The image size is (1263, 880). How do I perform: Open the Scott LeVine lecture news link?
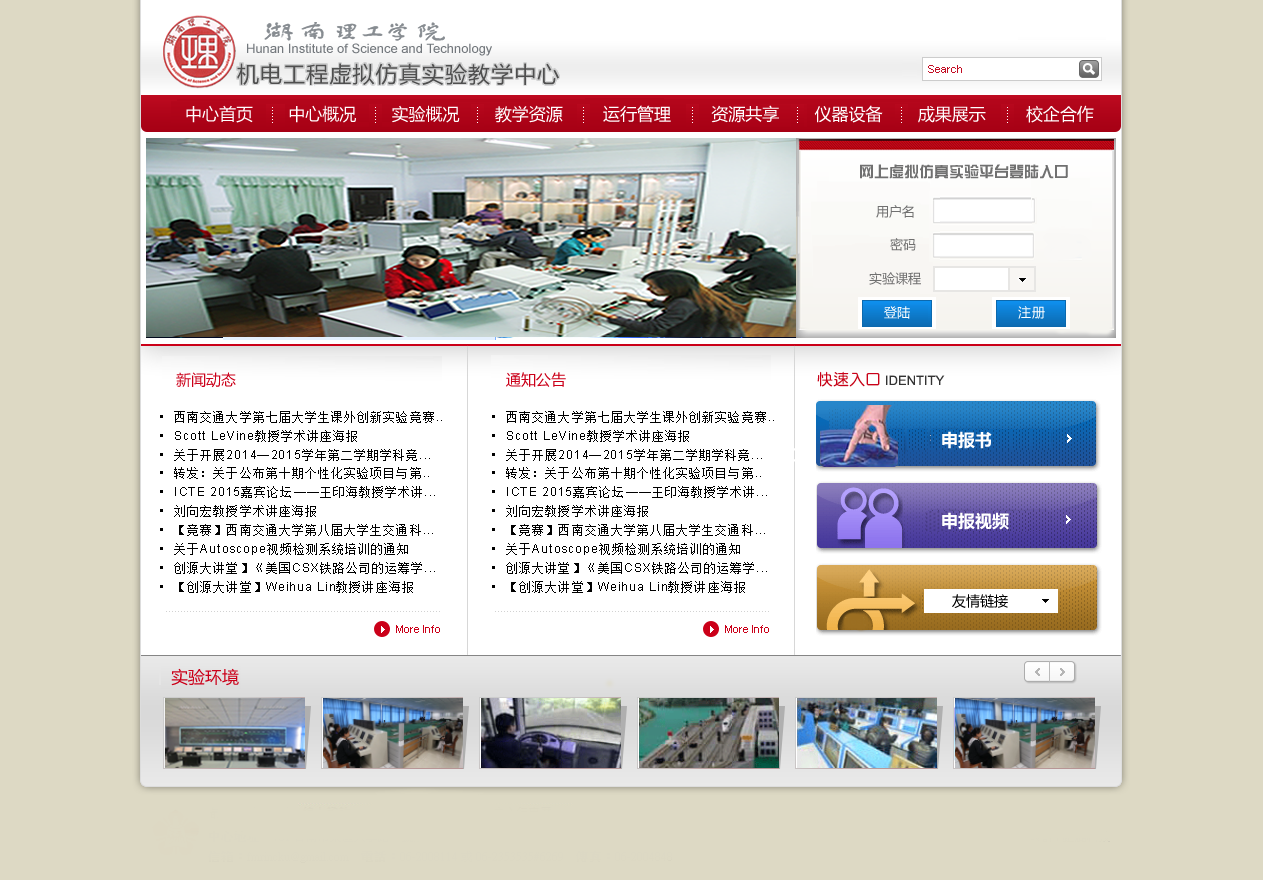pos(265,436)
